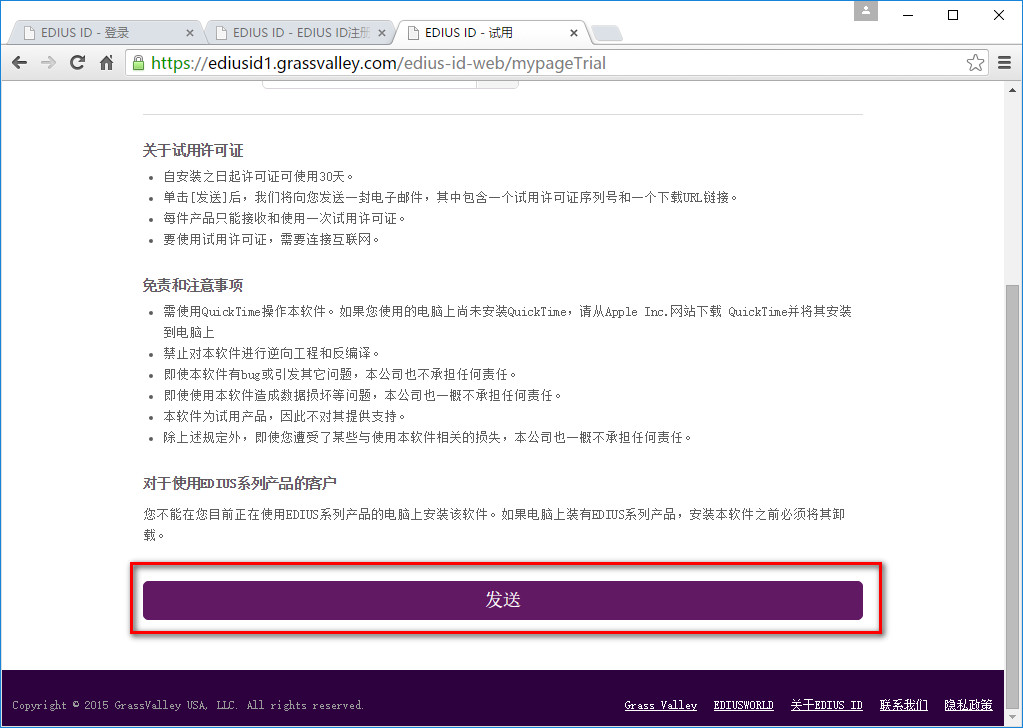
Task: Visit the EDIUSWORLD link
Action: point(743,705)
